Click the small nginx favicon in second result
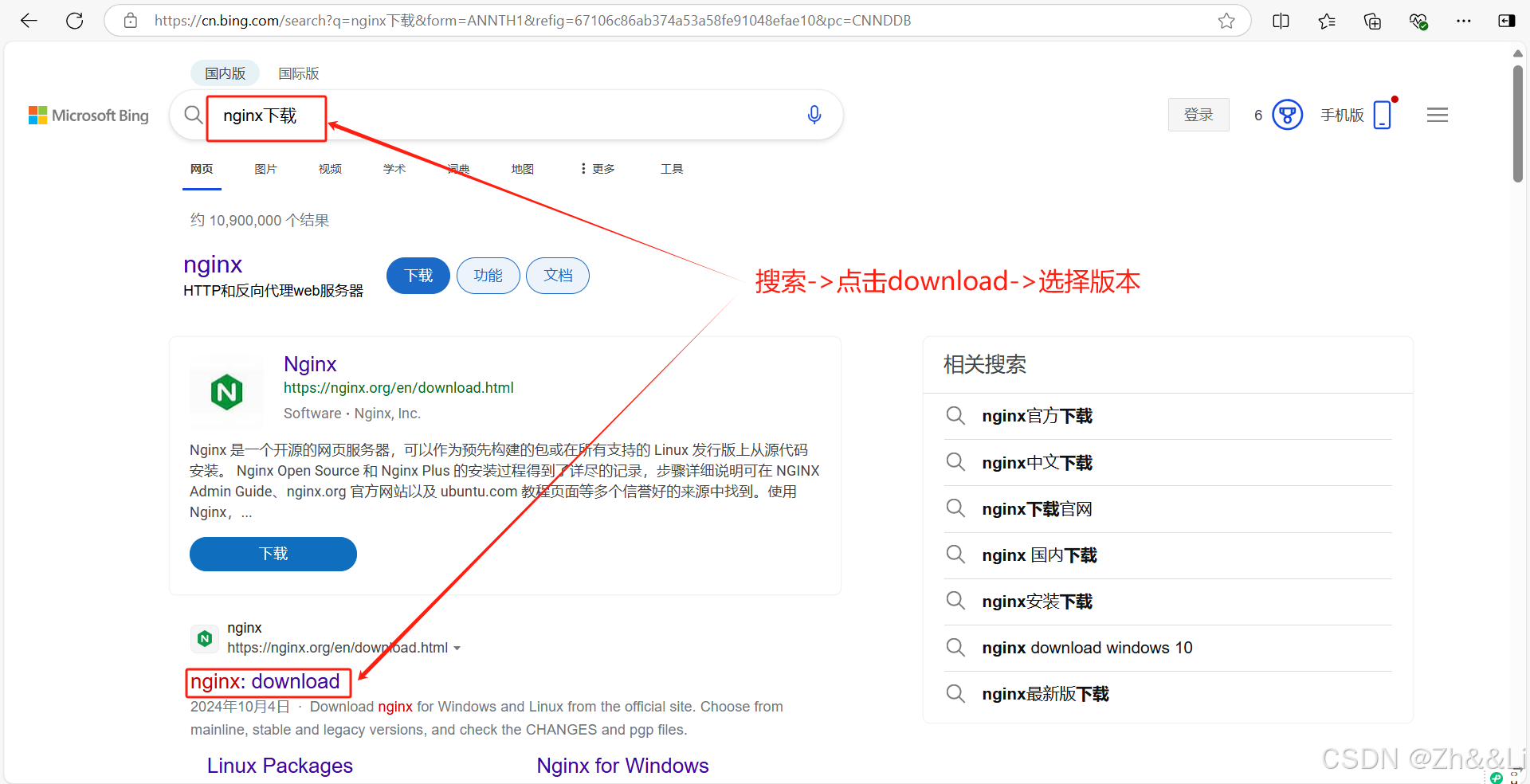The height and width of the screenshot is (784, 1530). tap(205, 638)
